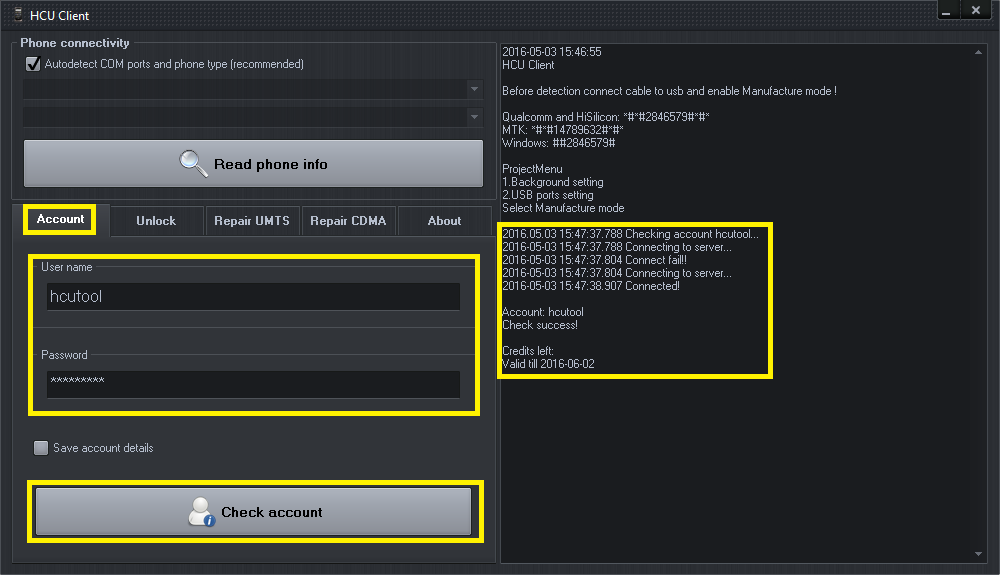Click the 'Windows: ##2846579#' log line
1000x575 pixels.
[x=558, y=143]
